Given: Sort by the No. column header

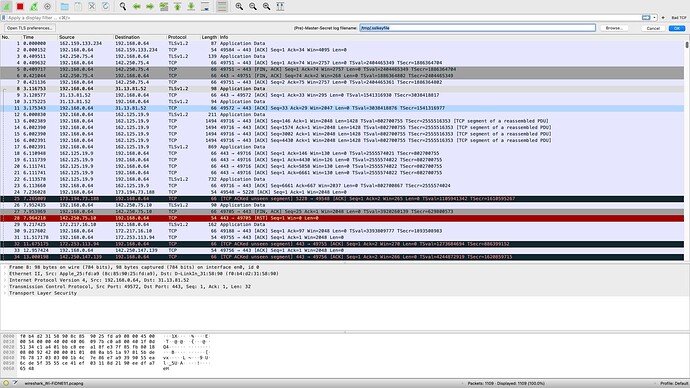Looking at the screenshot, I should coord(11,37).
